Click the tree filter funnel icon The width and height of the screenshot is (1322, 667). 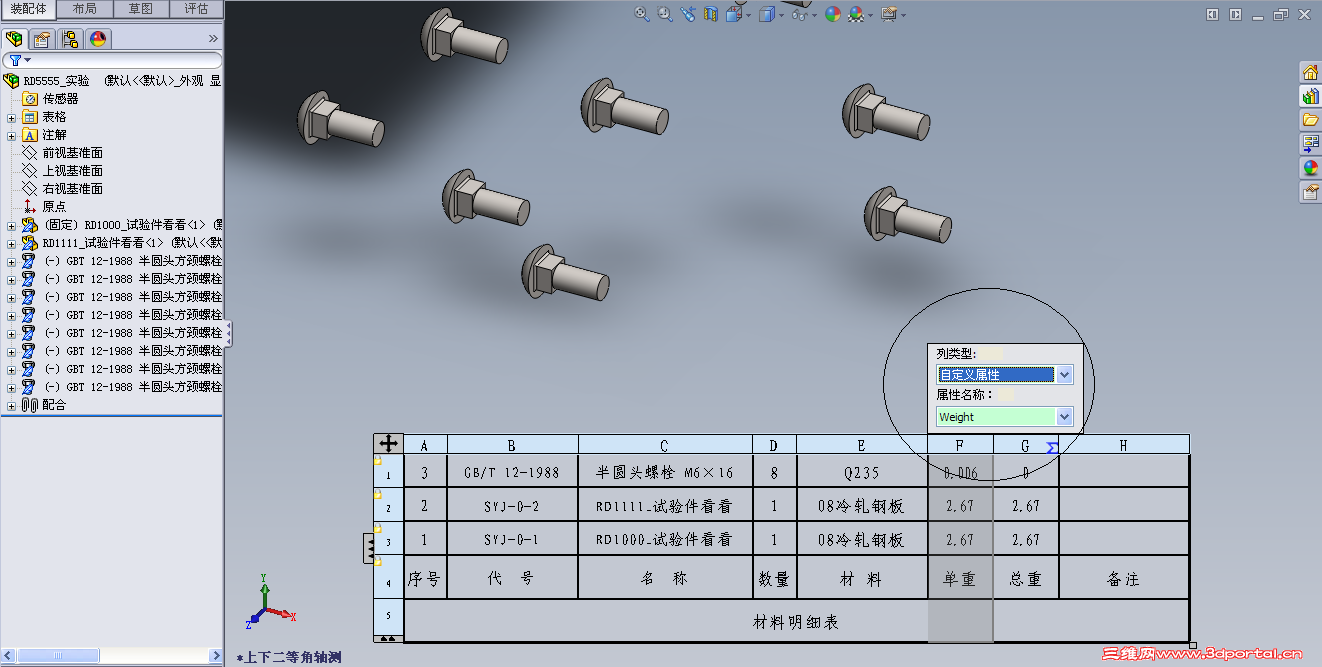pos(15,61)
